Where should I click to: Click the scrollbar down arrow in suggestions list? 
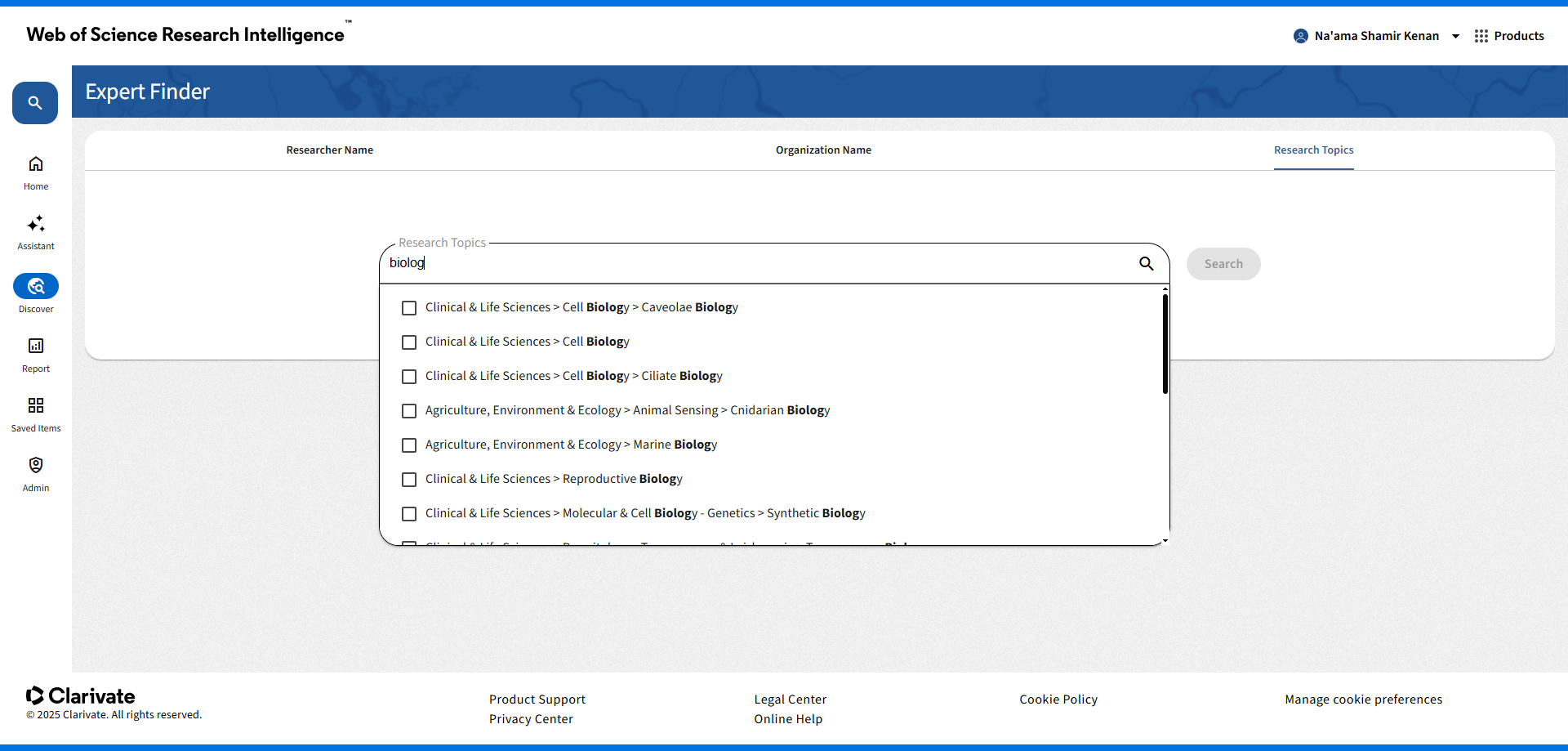1165,540
